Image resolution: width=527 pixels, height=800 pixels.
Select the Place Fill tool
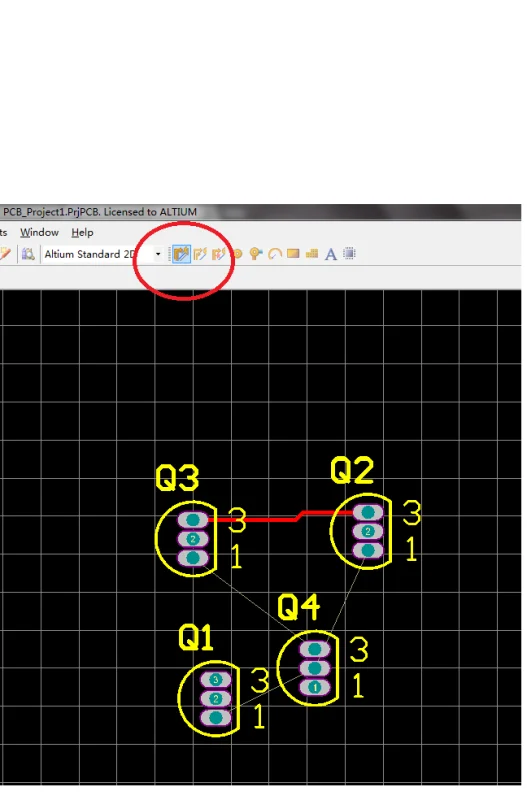tap(293, 254)
